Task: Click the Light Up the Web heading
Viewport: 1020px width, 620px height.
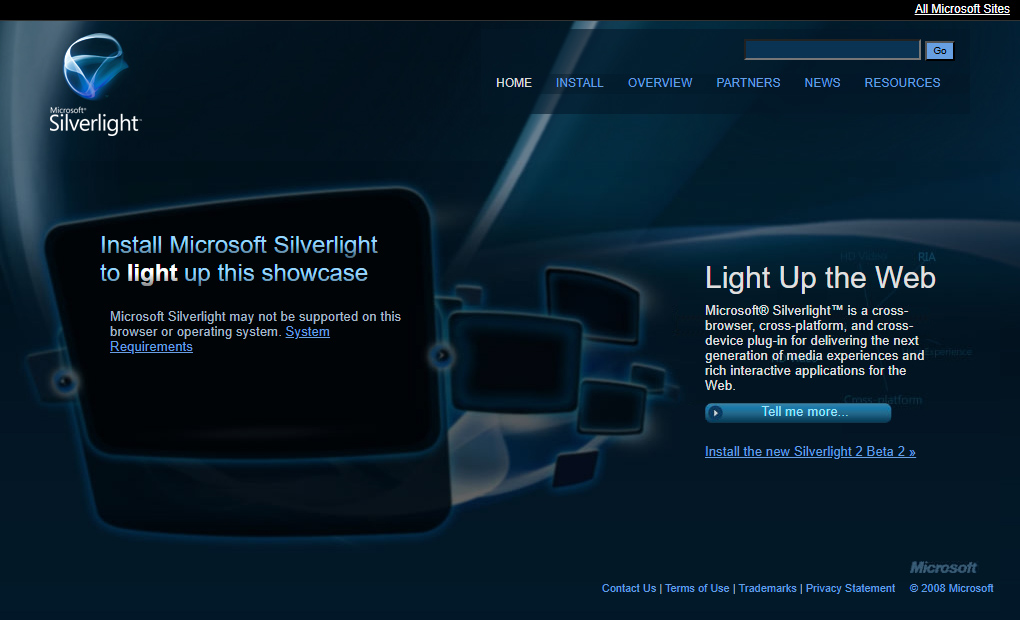Action: (x=820, y=278)
